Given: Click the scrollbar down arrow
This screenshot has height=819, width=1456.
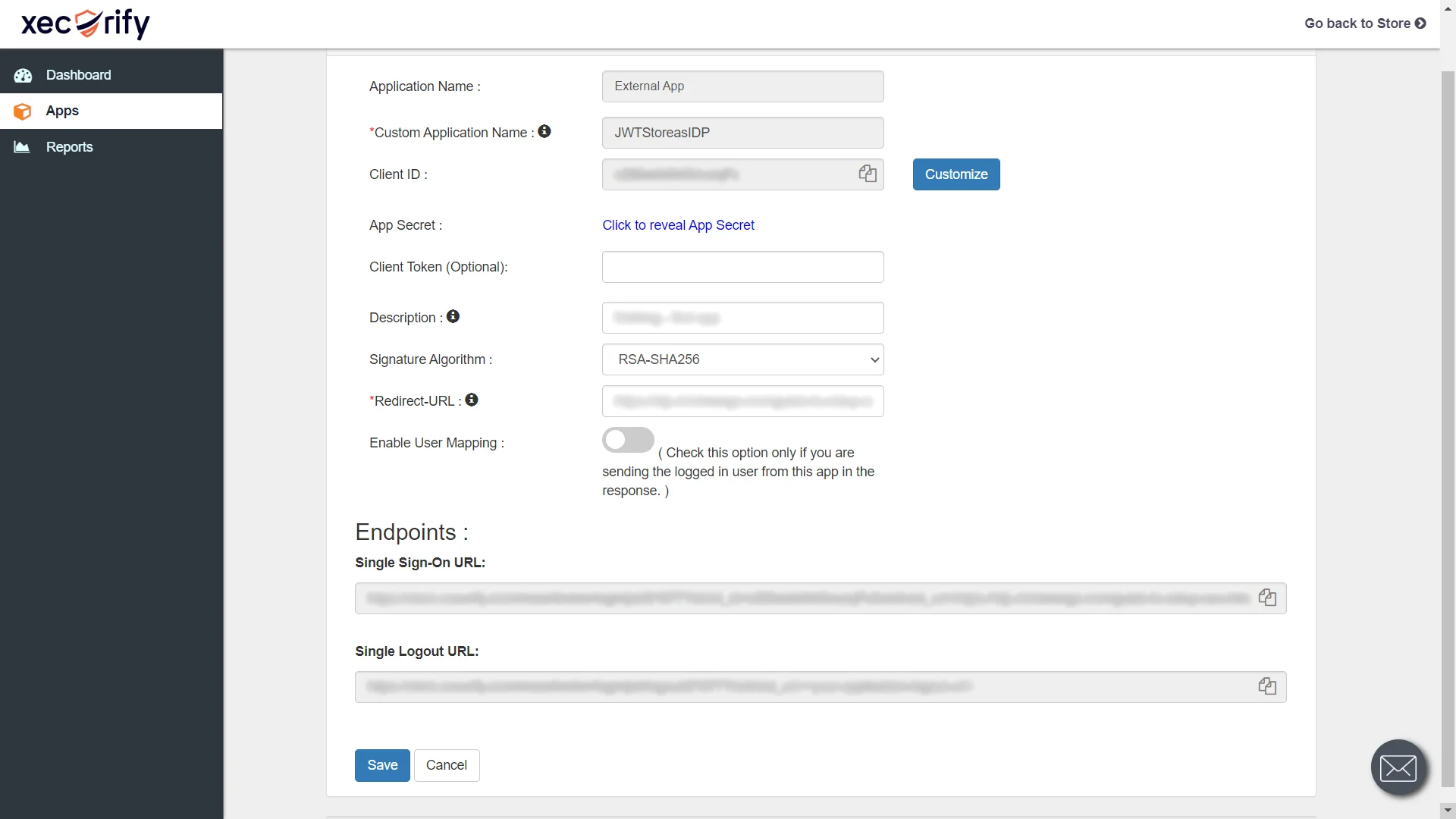Looking at the screenshot, I should 1448,811.
